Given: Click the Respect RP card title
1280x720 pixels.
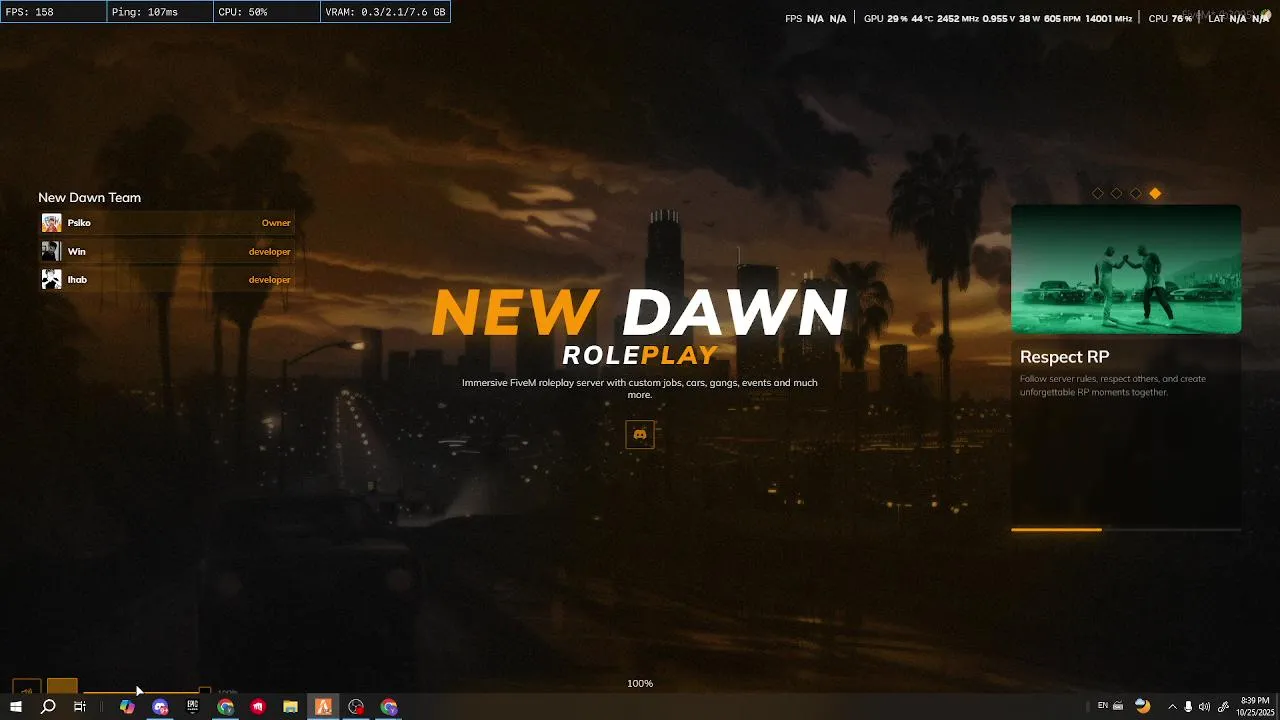Looking at the screenshot, I should coord(1064,357).
